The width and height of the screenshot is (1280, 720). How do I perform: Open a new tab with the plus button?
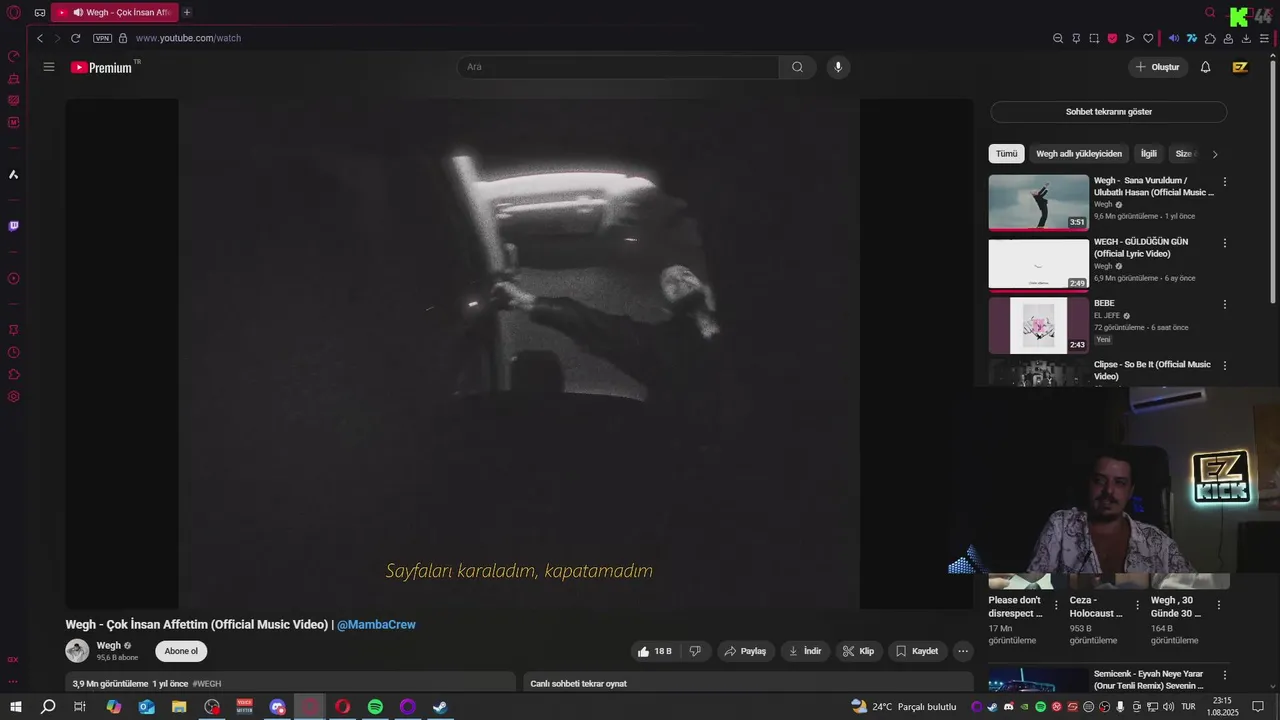tap(186, 12)
